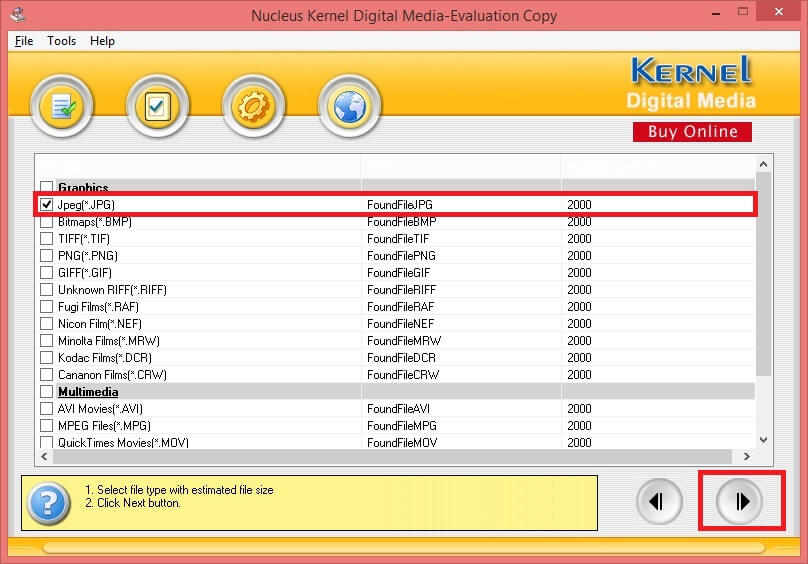Click the application icon in title bar
The height and width of the screenshot is (564, 808).
[x=19, y=14]
